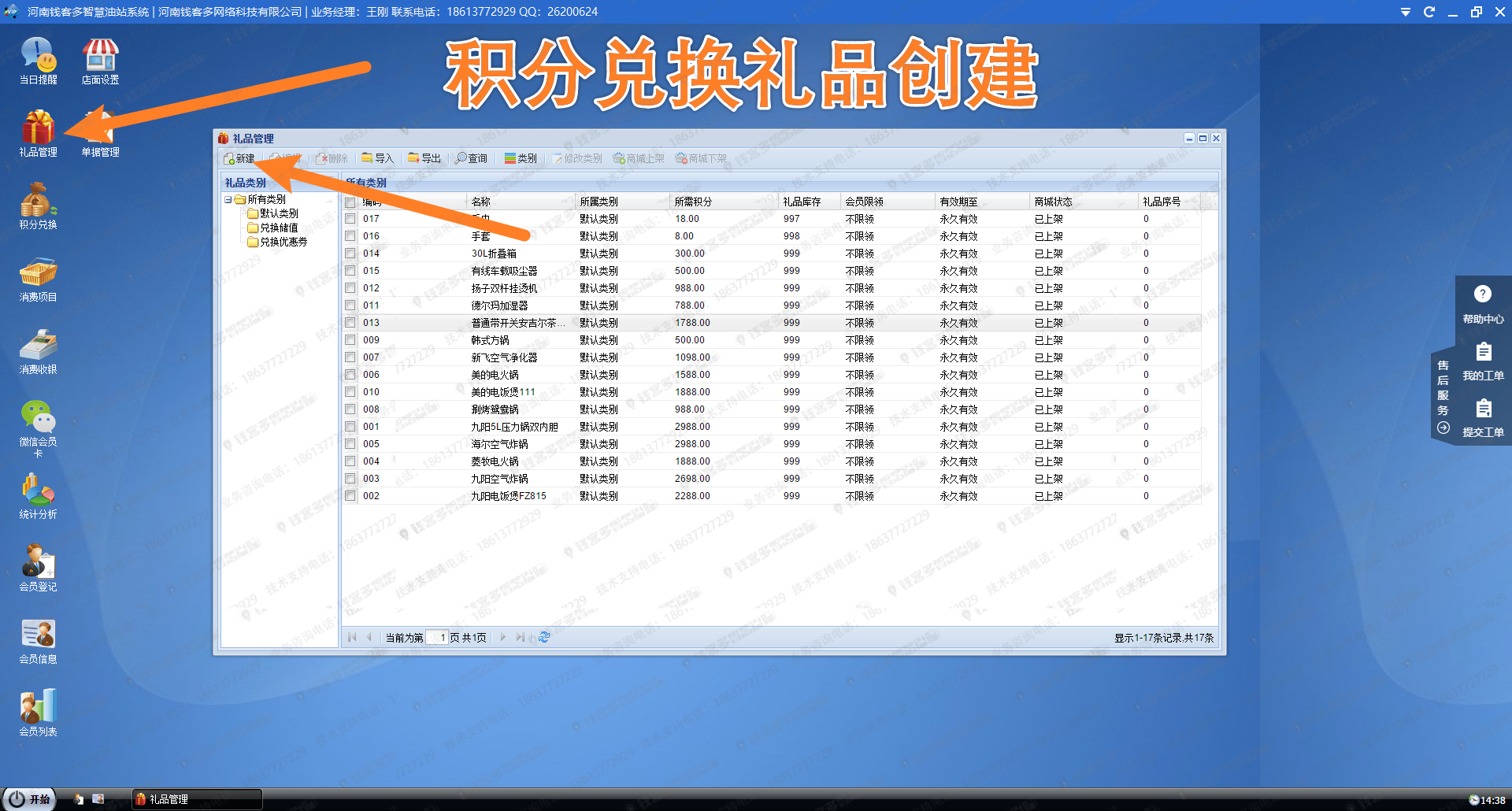The height and width of the screenshot is (811, 1512).
Task: Sort by the 礼品库存 column header
Action: coord(810,202)
